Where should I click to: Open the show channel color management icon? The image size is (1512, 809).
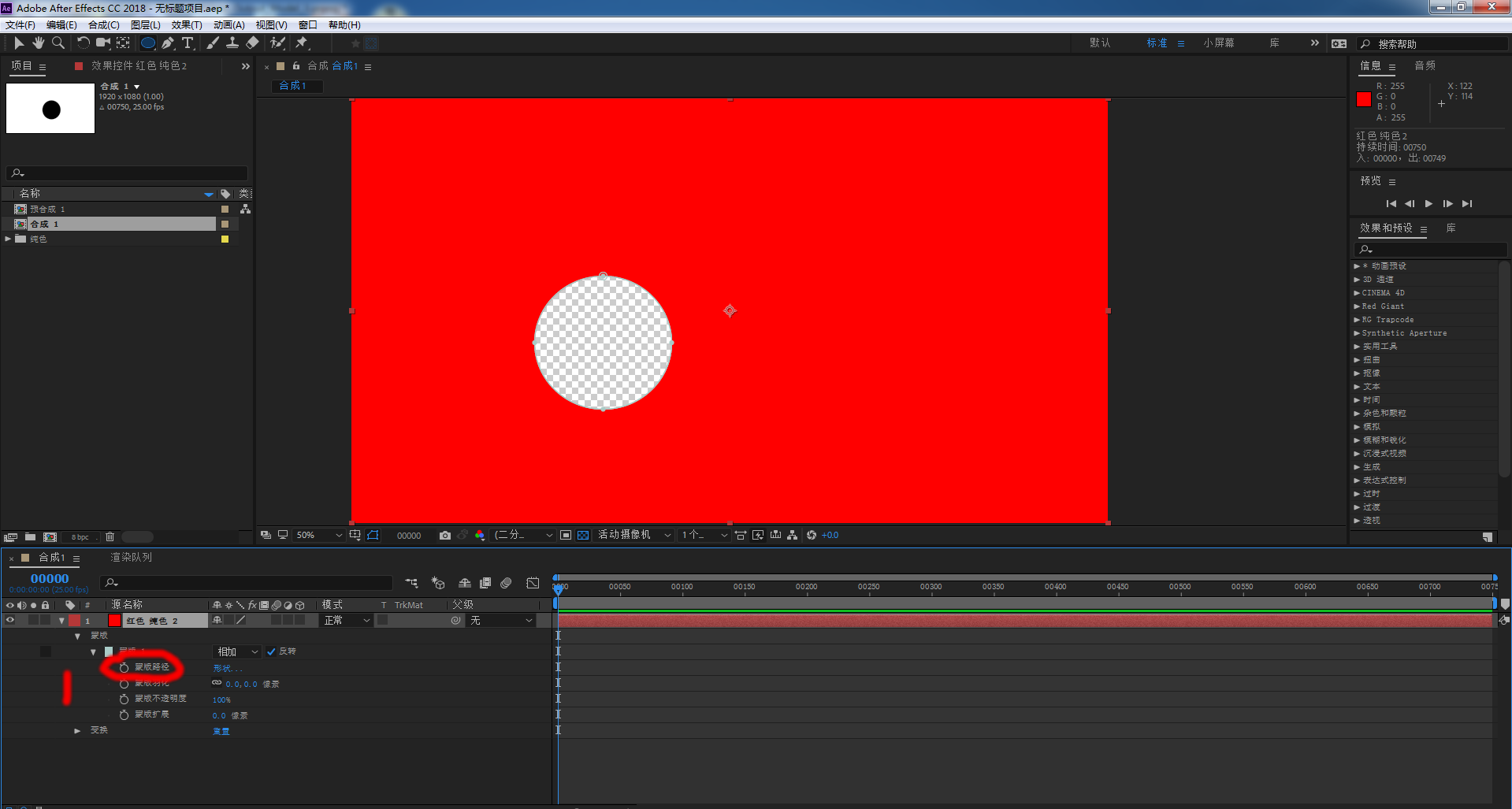tap(480, 536)
